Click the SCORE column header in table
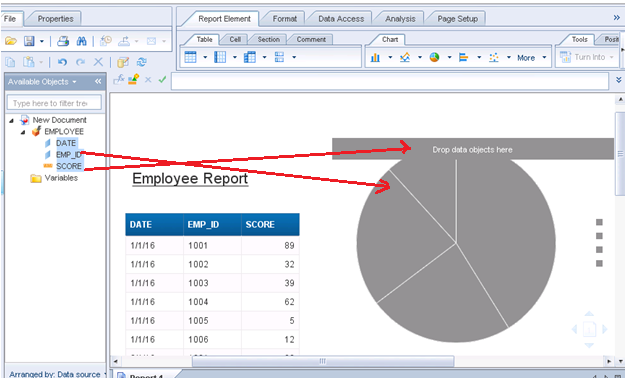Screen dimensions: 628x380 (270, 225)
